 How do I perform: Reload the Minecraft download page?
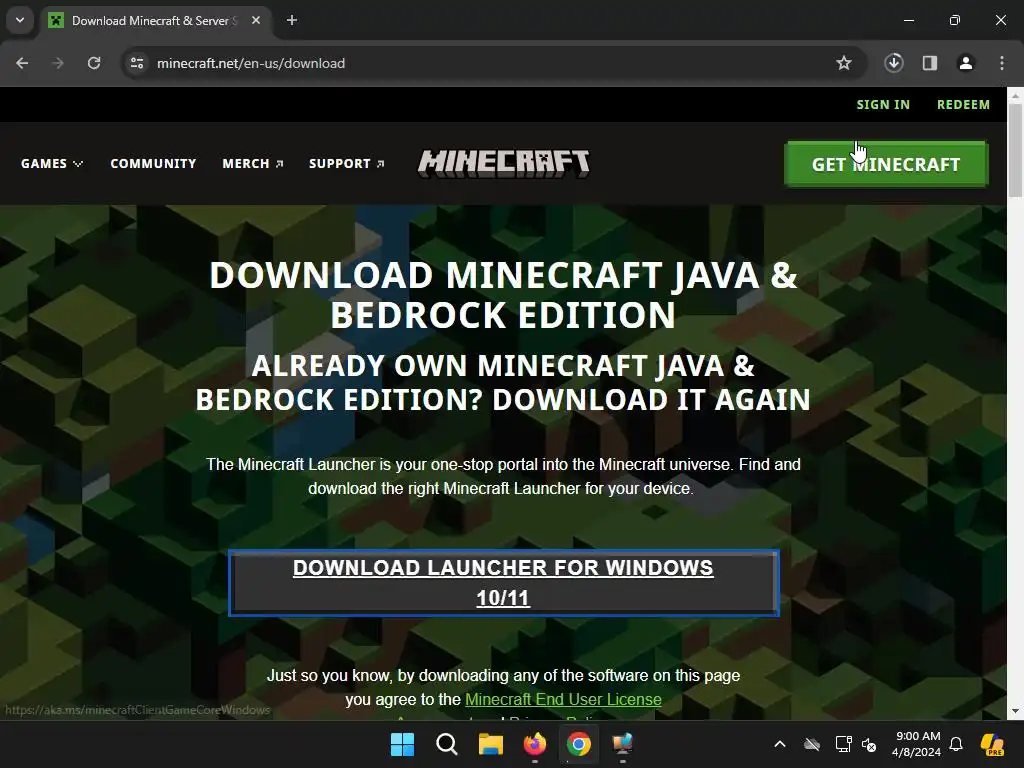[x=94, y=63]
